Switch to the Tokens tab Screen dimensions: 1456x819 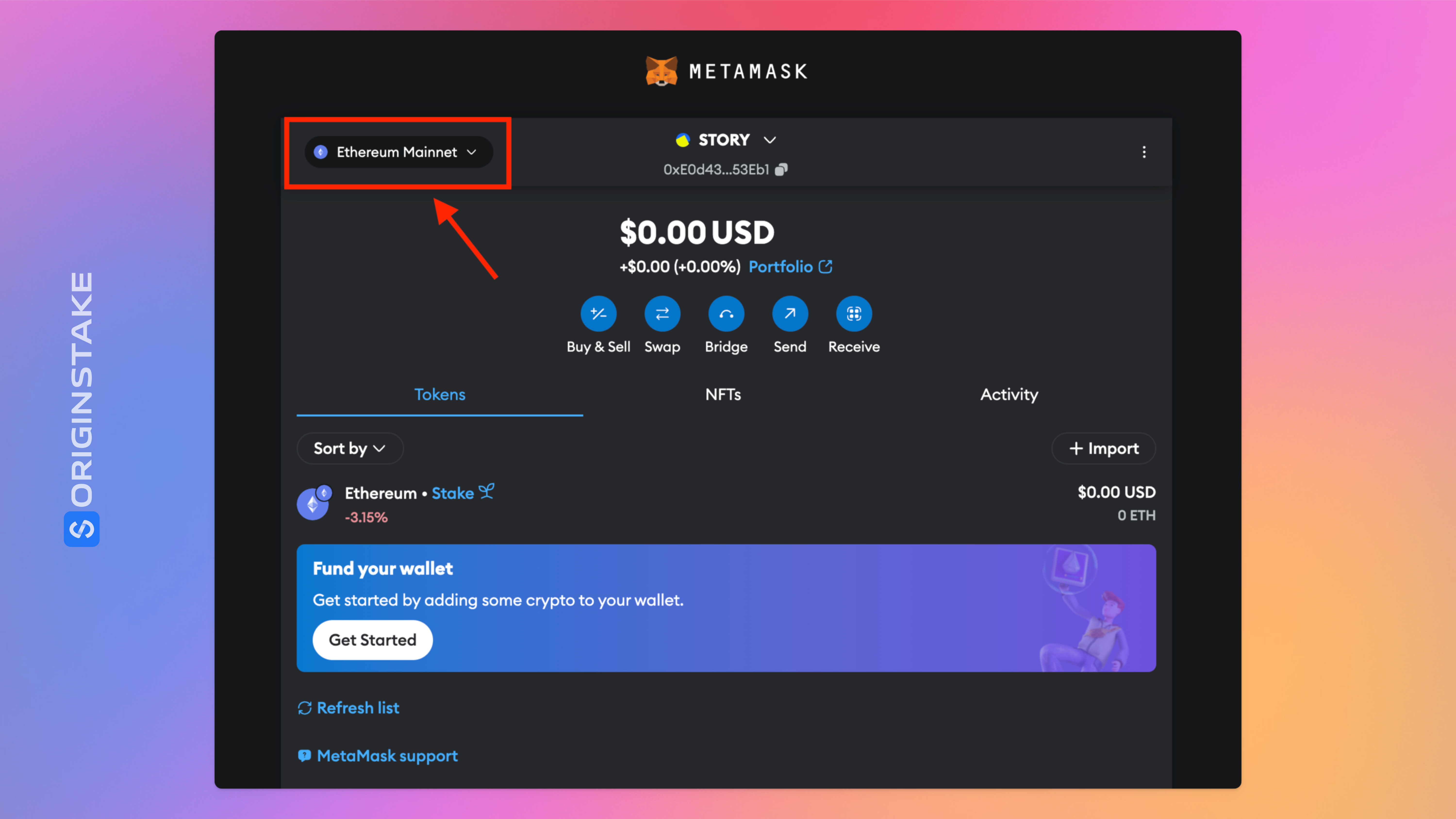(440, 395)
